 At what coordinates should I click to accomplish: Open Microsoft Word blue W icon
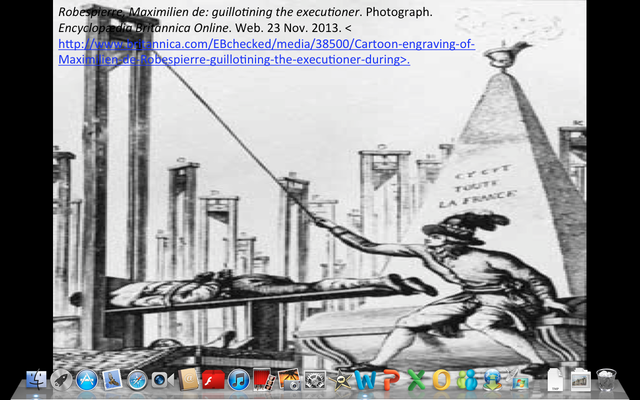pos(365,380)
